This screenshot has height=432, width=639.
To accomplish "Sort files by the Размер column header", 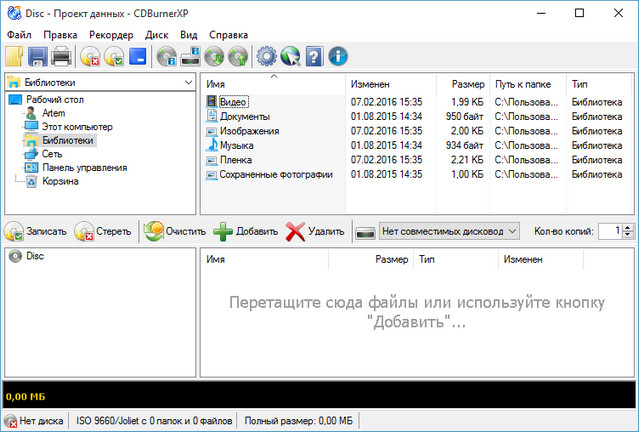I will pos(467,84).
